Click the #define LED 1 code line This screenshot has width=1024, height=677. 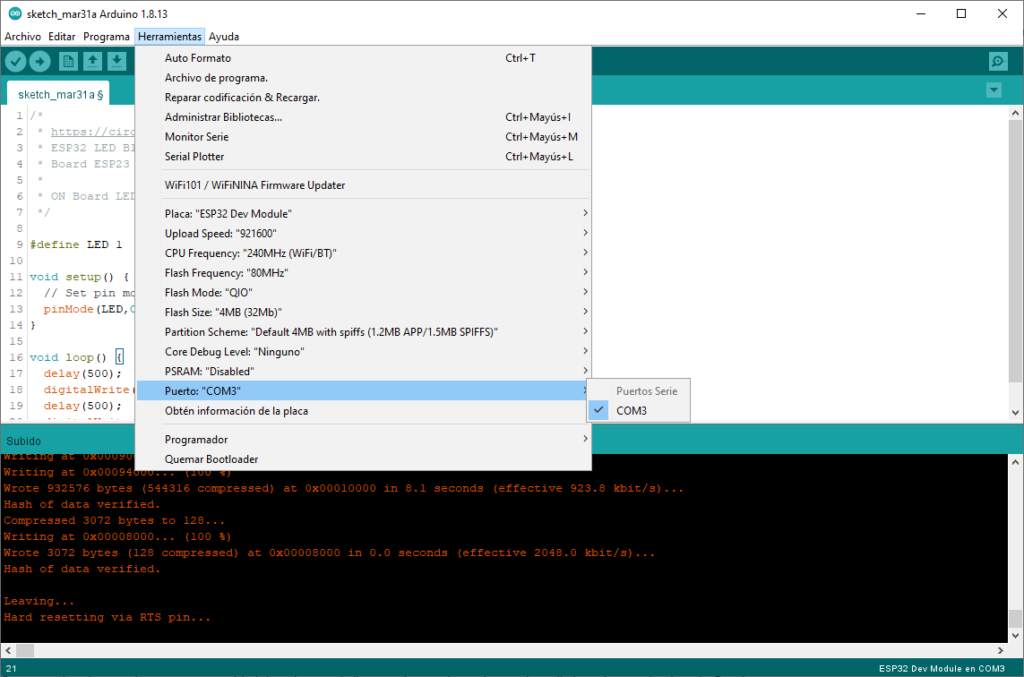[76, 244]
